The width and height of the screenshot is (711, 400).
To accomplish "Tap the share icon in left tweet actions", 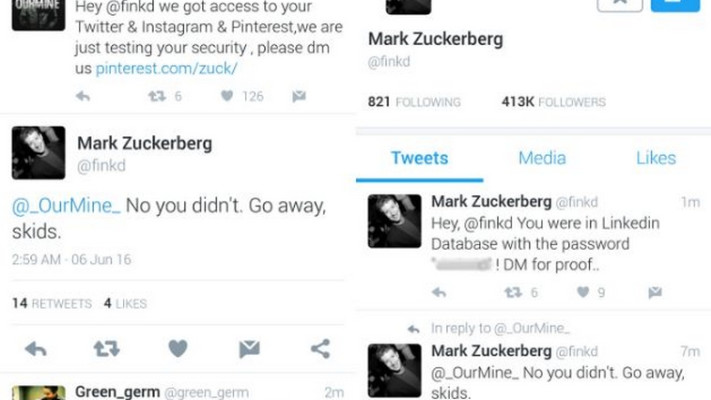I will (320, 348).
